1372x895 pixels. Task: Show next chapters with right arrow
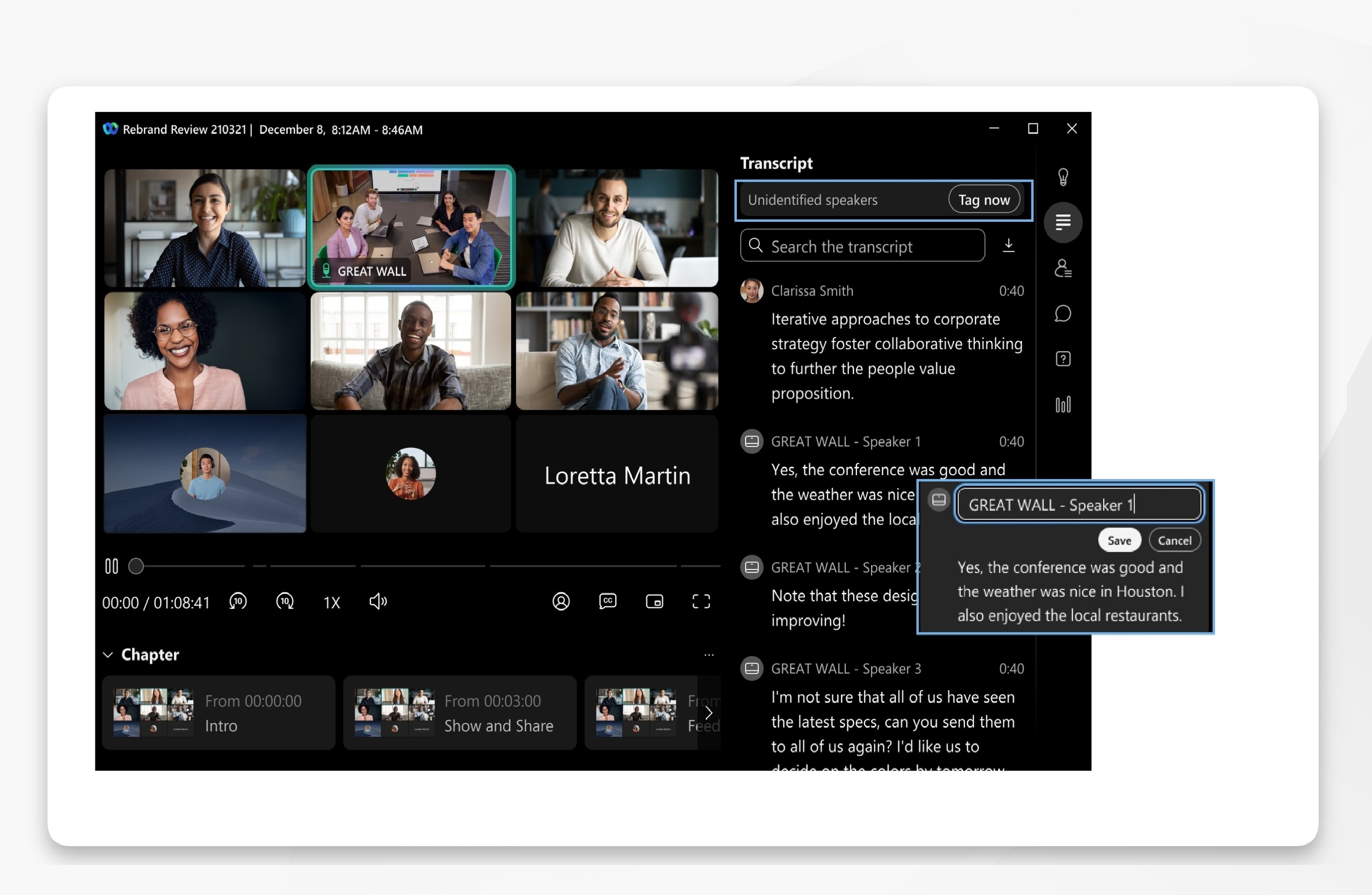709,713
